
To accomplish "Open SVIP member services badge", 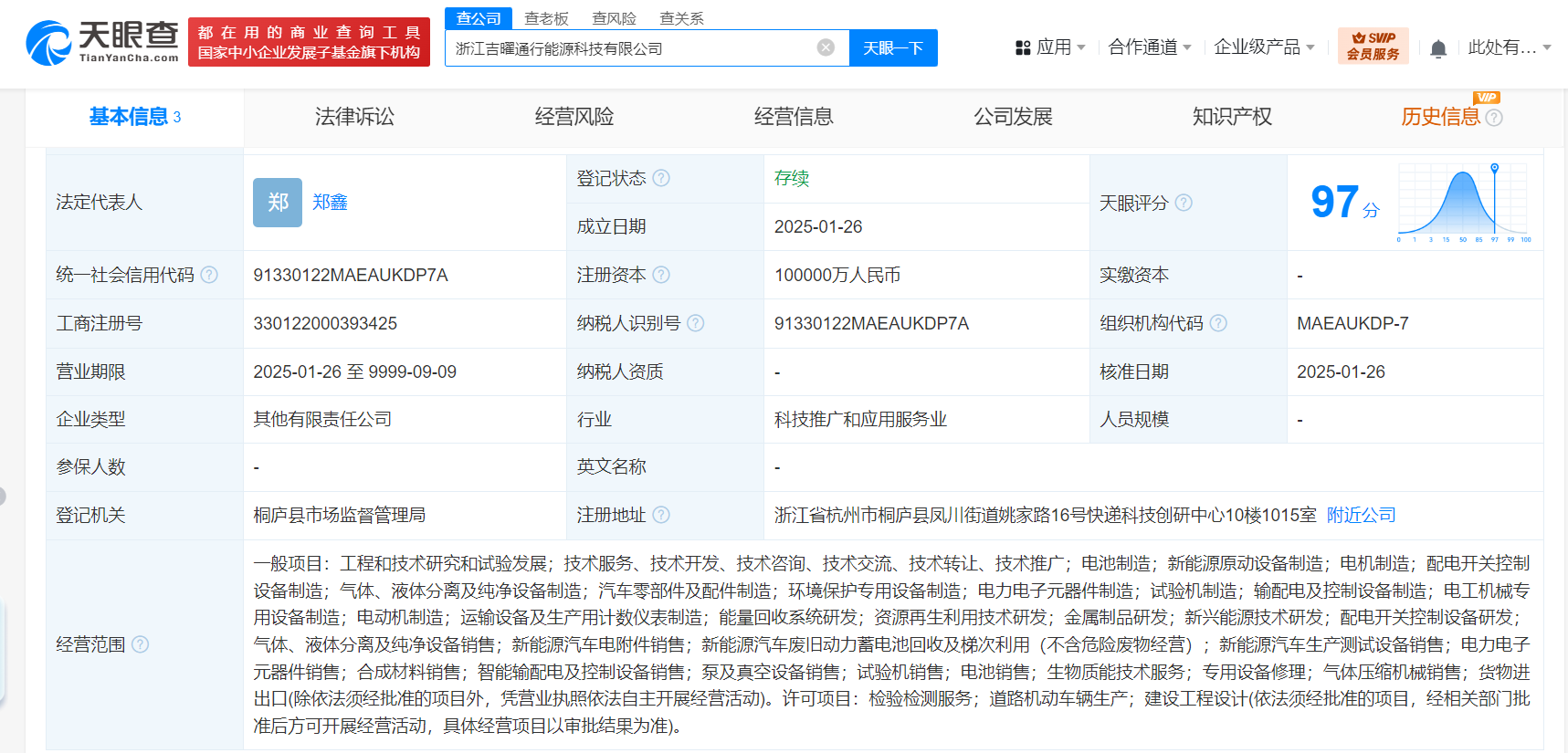I will point(1373,46).
